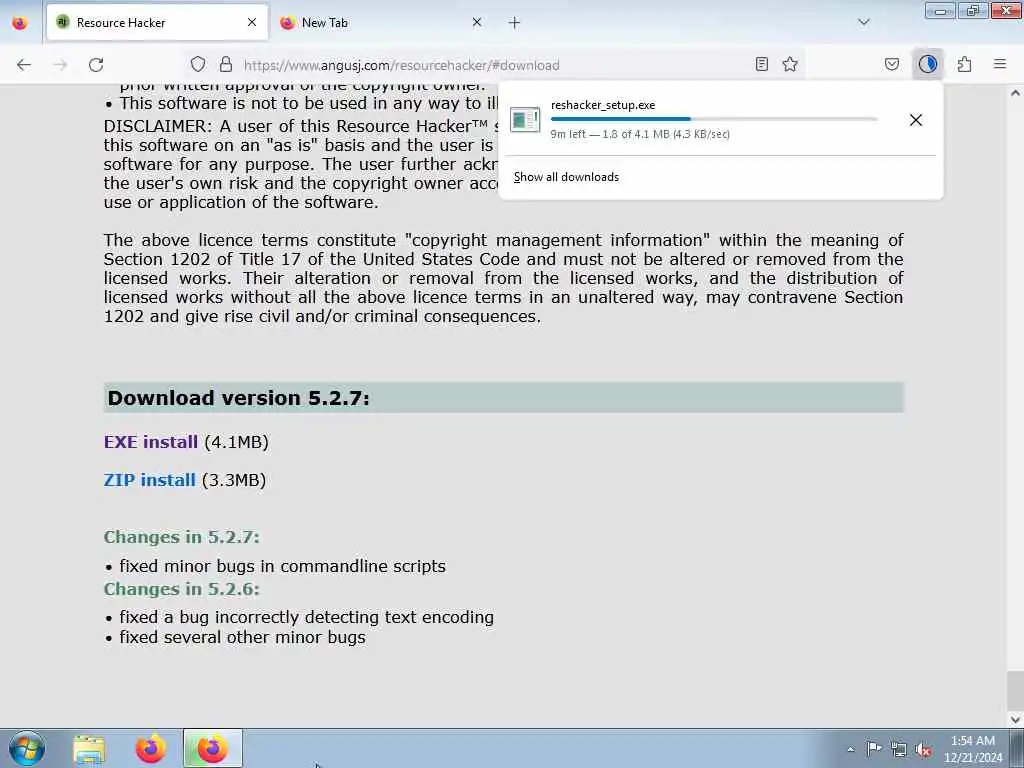Open the Save to Pocket icon

pyautogui.click(x=891, y=64)
